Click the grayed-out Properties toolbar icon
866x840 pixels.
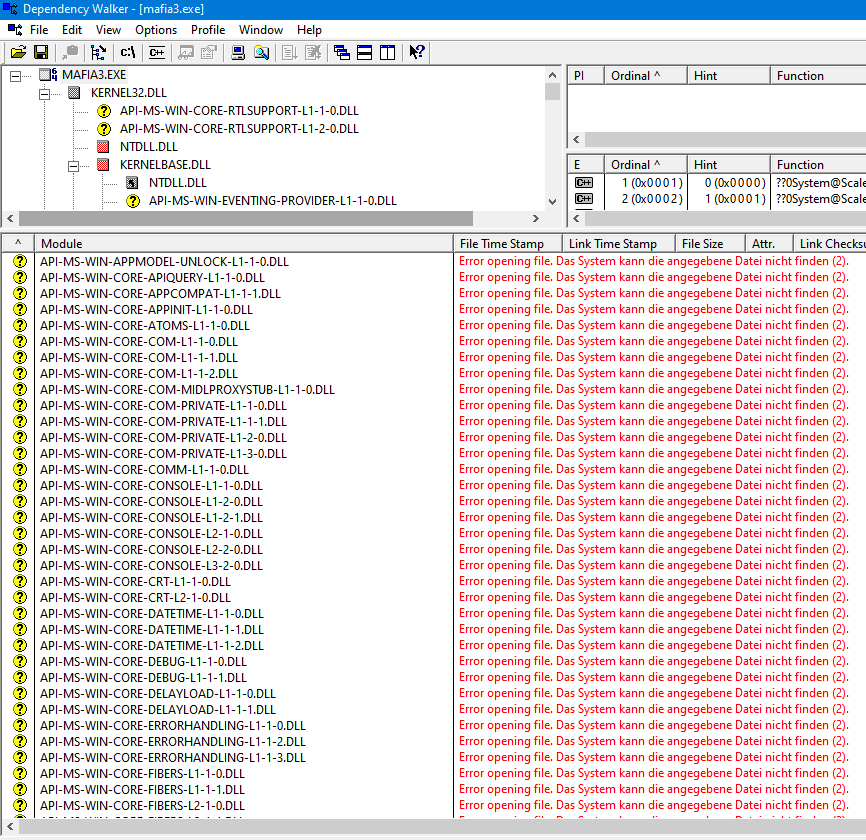[209, 52]
